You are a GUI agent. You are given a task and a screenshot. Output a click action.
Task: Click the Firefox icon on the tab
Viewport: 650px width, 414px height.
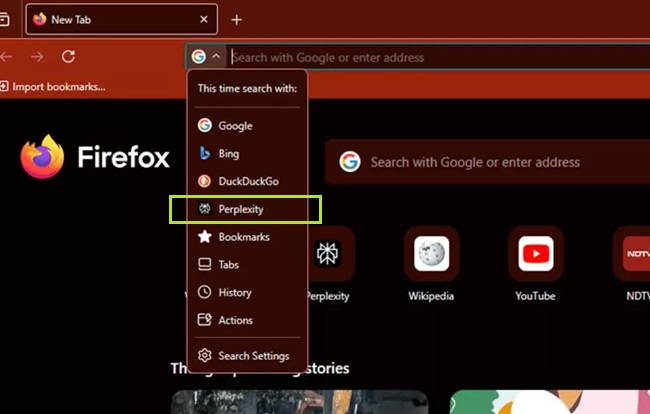click(x=39, y=19)
